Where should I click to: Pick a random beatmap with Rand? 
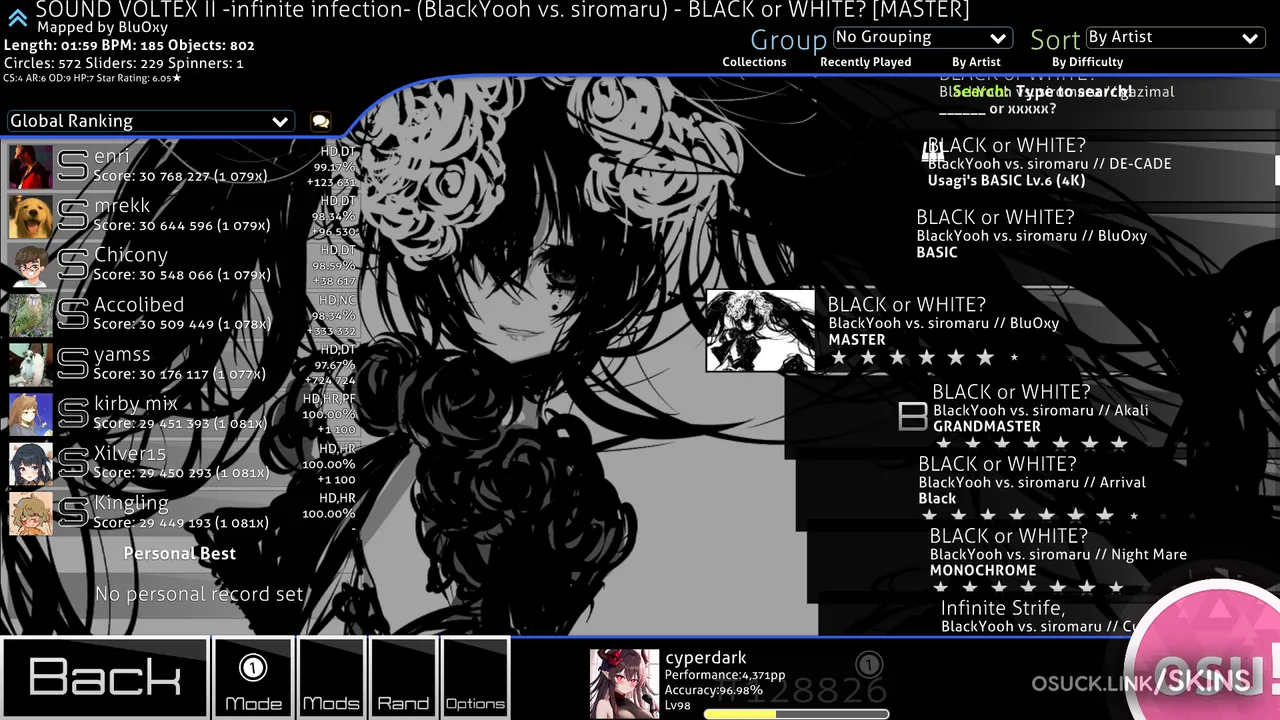(403, 678)
